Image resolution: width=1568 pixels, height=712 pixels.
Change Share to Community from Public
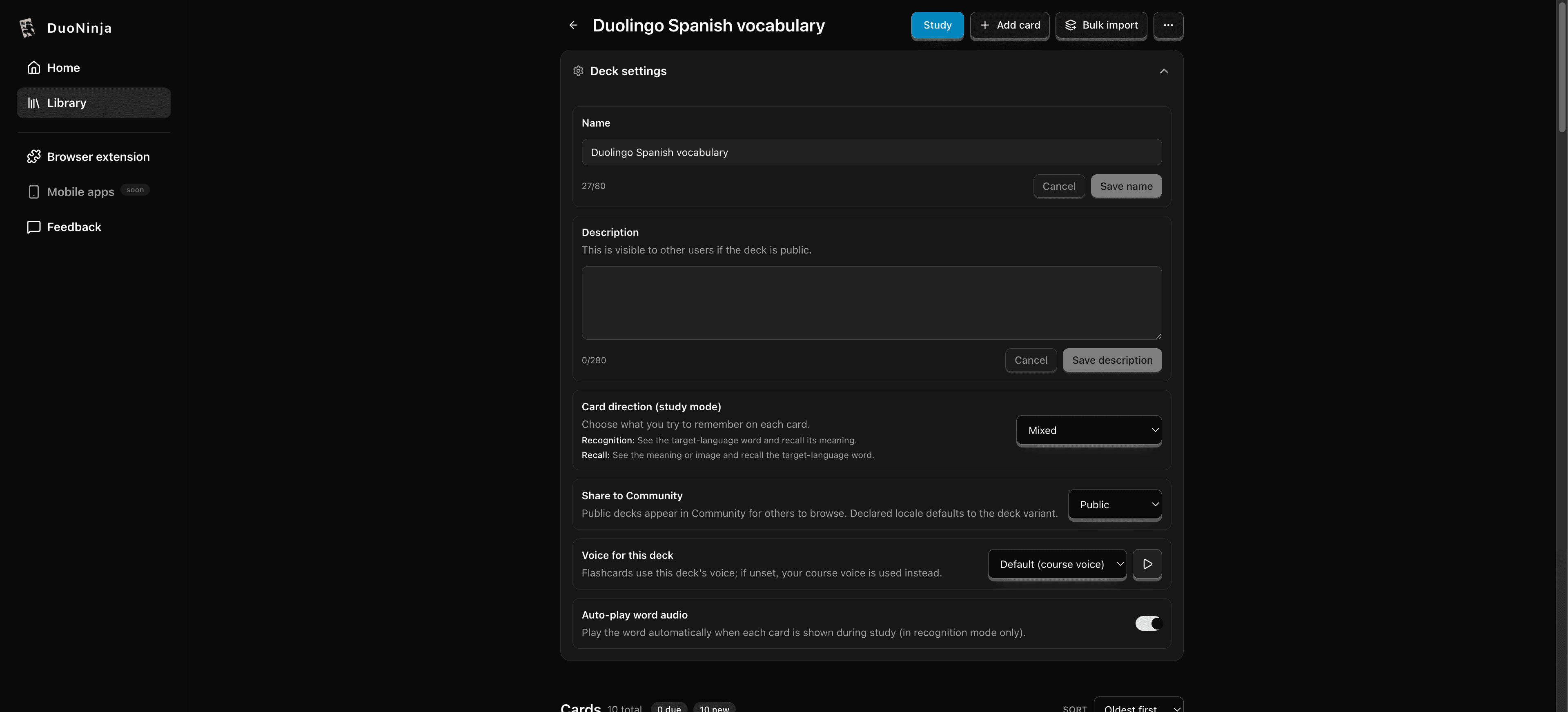[1114, 505]
